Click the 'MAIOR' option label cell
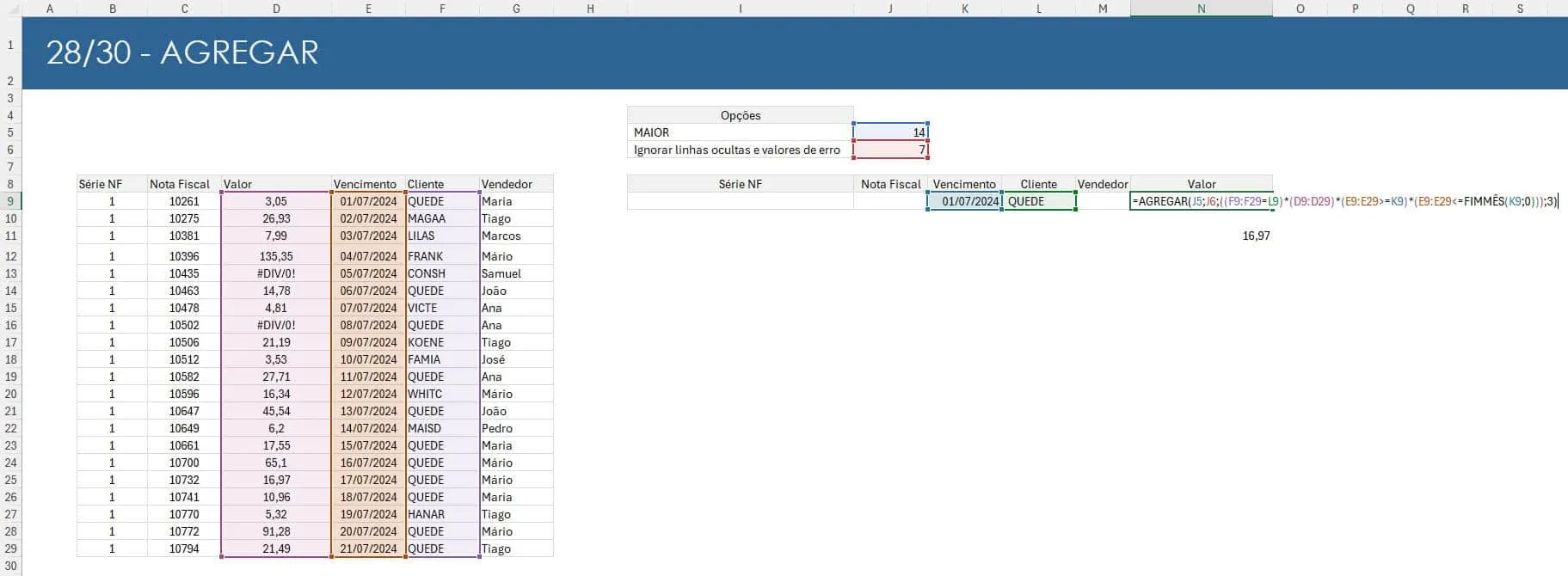 pyautogui.click(x=741, y=132)
